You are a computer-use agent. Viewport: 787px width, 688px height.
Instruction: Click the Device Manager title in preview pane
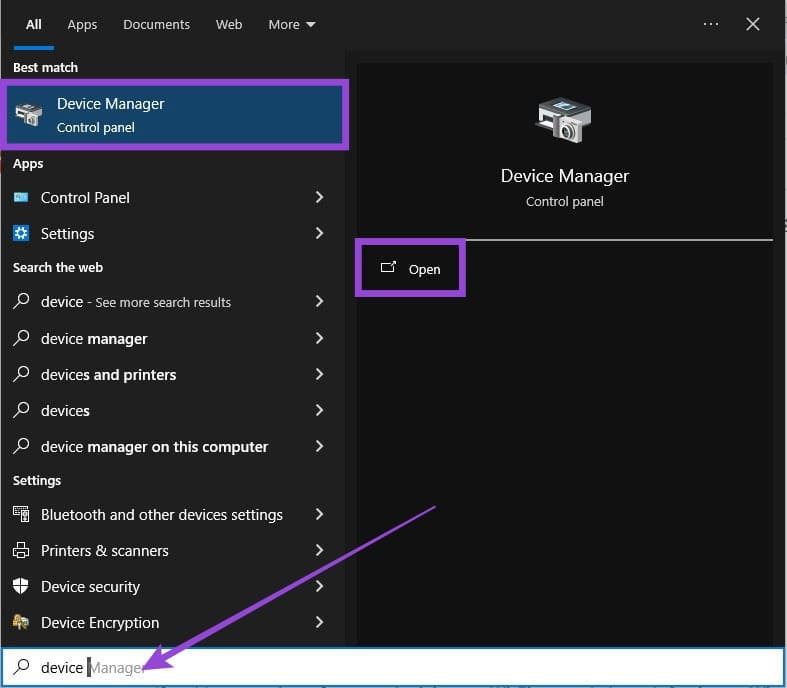point(564,176)
